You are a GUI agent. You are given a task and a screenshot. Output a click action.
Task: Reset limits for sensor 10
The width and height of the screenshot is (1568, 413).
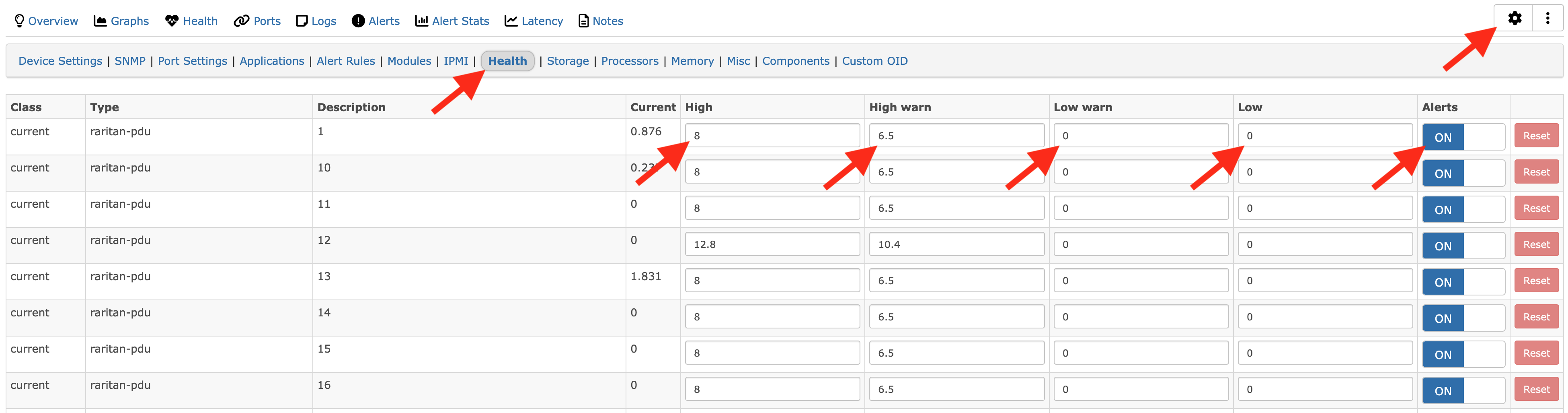point(1536,172)
